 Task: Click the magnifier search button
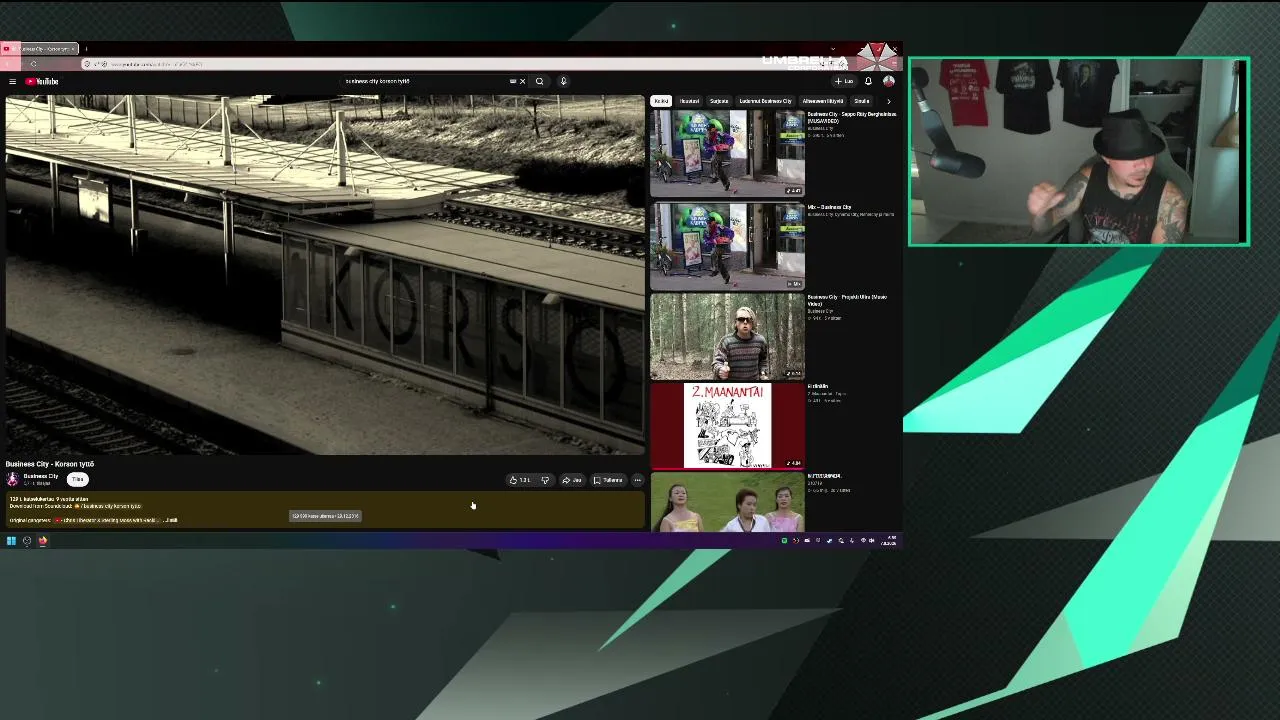[539, 81]
